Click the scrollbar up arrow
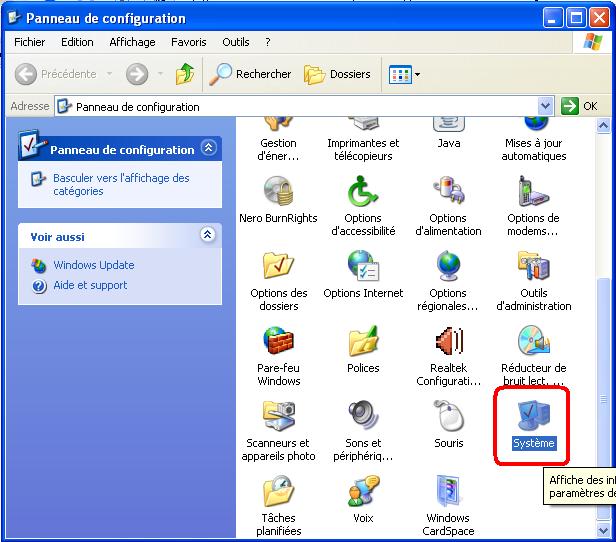This screenshot has height=542, width=616. click(603, 126)
